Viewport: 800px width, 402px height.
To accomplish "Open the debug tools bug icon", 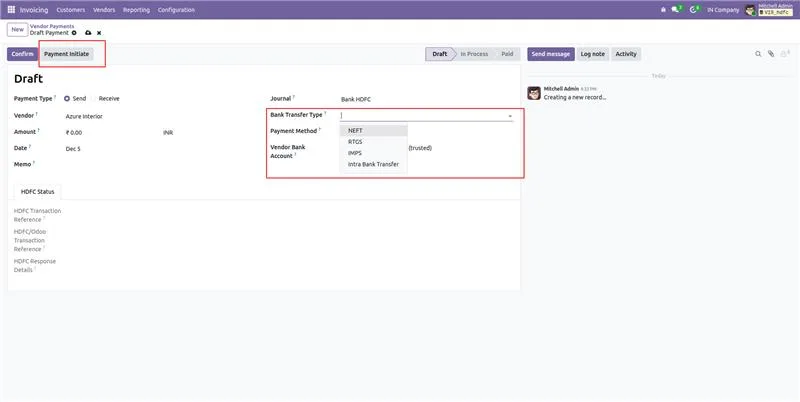I will 663,10.
